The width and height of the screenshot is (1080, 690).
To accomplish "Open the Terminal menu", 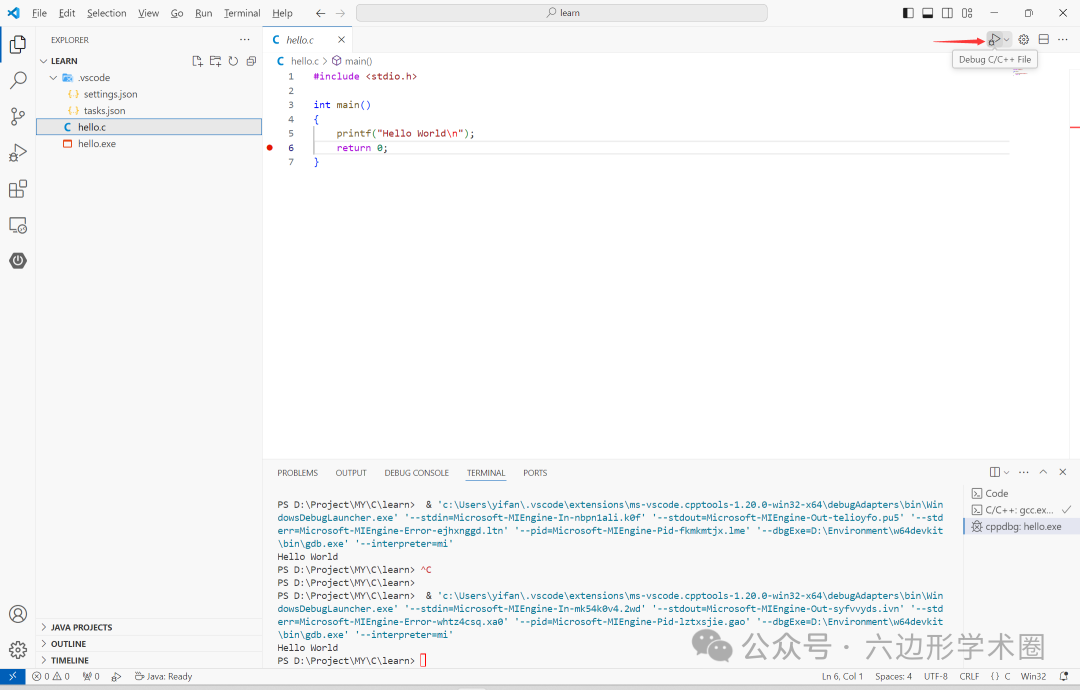I will pyautogui.click(x=241, y=13).
